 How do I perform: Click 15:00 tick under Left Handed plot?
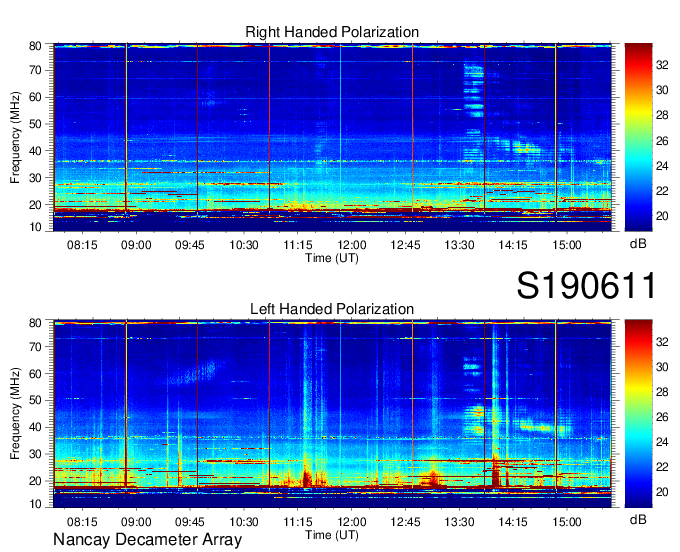point(567,522)
